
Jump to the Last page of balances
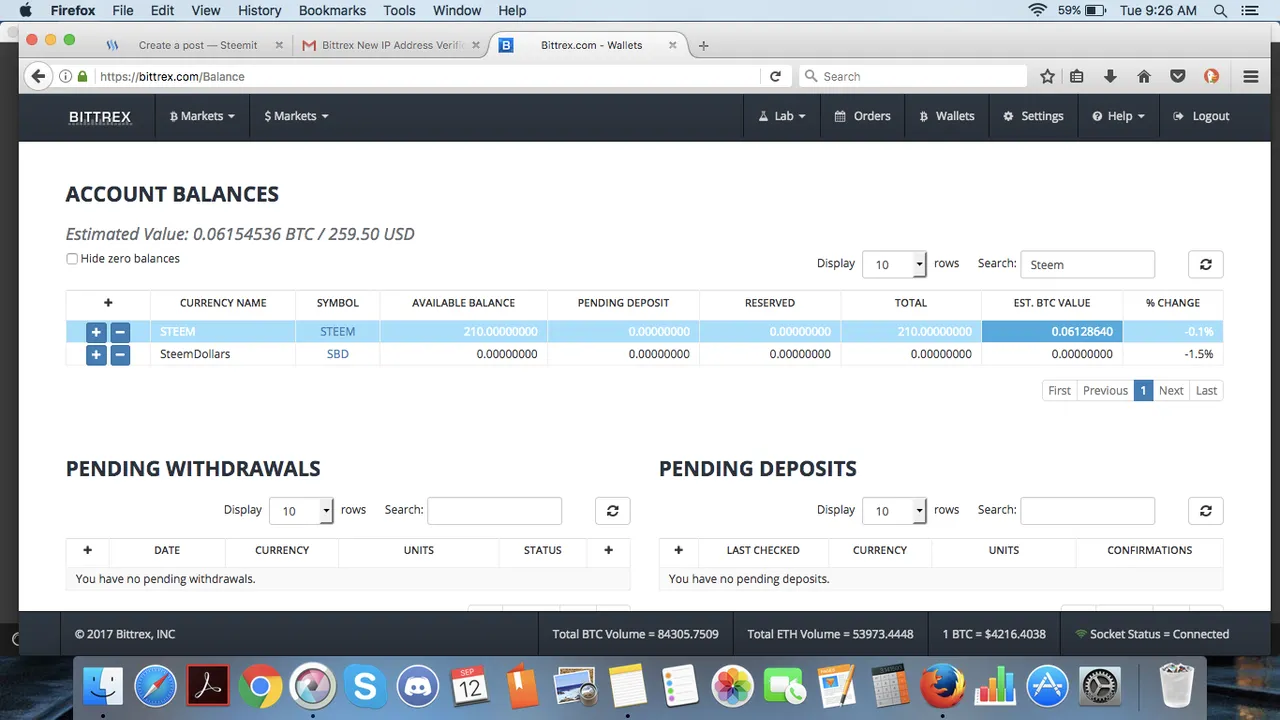pos(1207,391)
